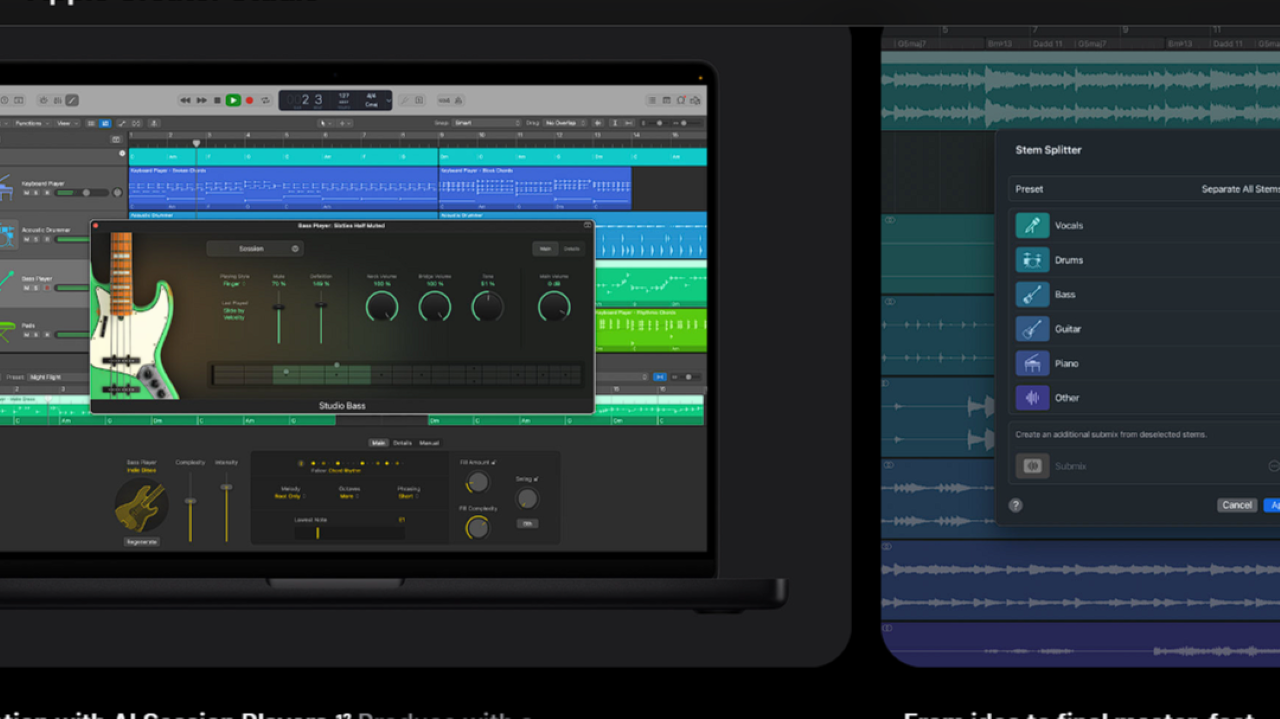Expand the Melody Root Only dropdown
The height and width of the screenshot is (719, 1280).
[x=289, y=496]
